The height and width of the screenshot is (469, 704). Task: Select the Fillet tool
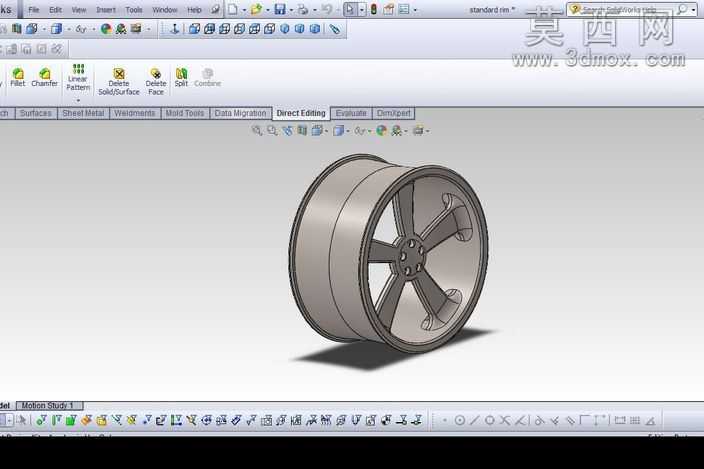(18, 77)
